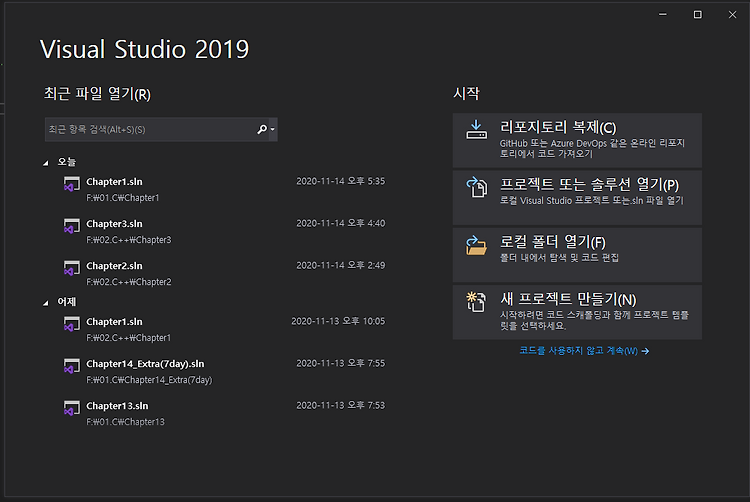Select 새 프로젝트 만들기(N) button
Viewport: 750px width, 502px height.
click(x=577, y=312)
